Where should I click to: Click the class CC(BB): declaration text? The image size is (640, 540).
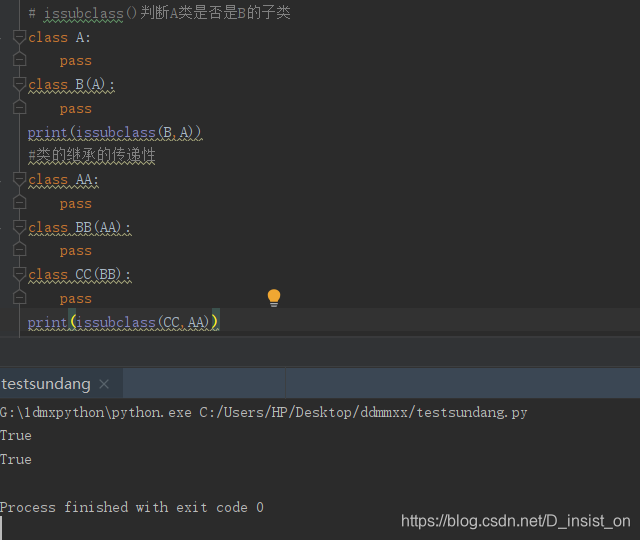tap(80, 275)
